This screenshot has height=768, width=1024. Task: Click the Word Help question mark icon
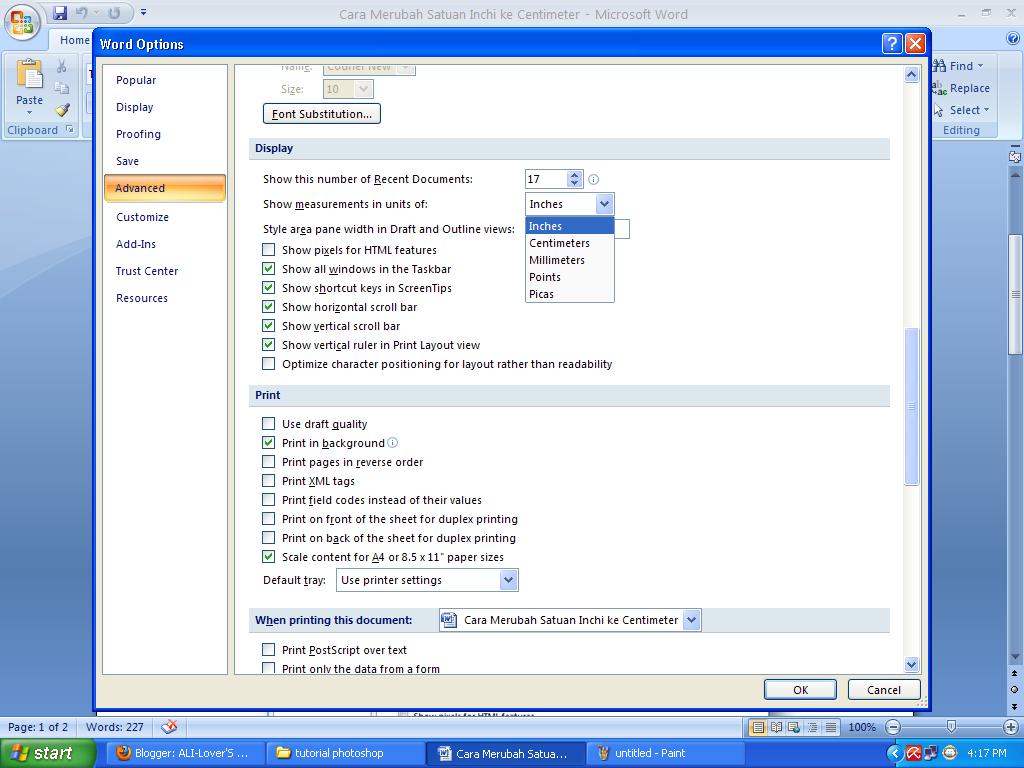[1013, 39]
